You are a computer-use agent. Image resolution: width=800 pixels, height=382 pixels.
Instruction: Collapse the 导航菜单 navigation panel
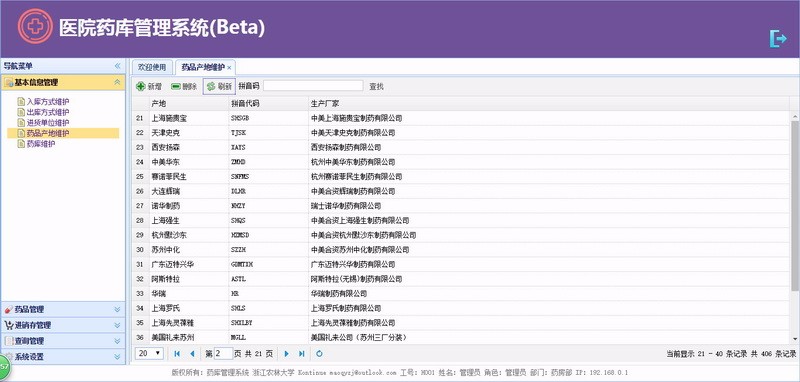point(117,66)
